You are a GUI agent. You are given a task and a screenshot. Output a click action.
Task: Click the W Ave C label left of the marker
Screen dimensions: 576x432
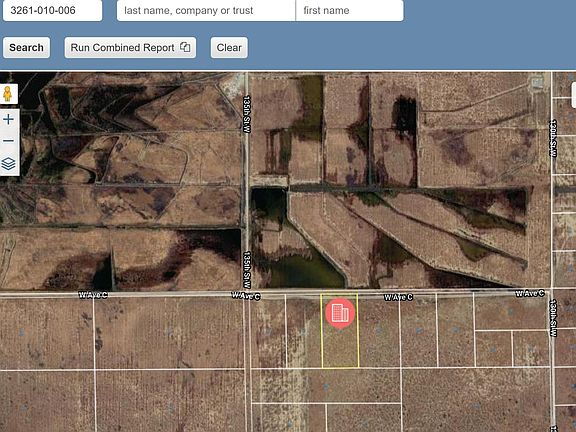tap(246, 296)
